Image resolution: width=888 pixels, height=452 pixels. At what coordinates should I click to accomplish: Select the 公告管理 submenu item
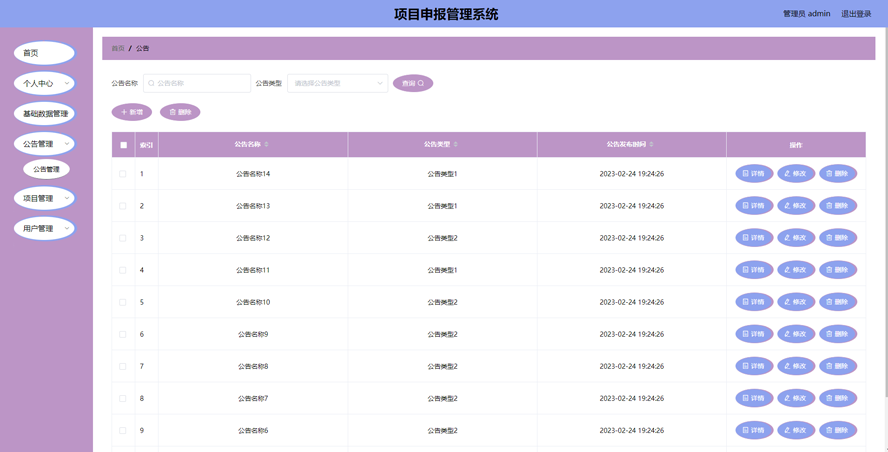tap(46, 169)
